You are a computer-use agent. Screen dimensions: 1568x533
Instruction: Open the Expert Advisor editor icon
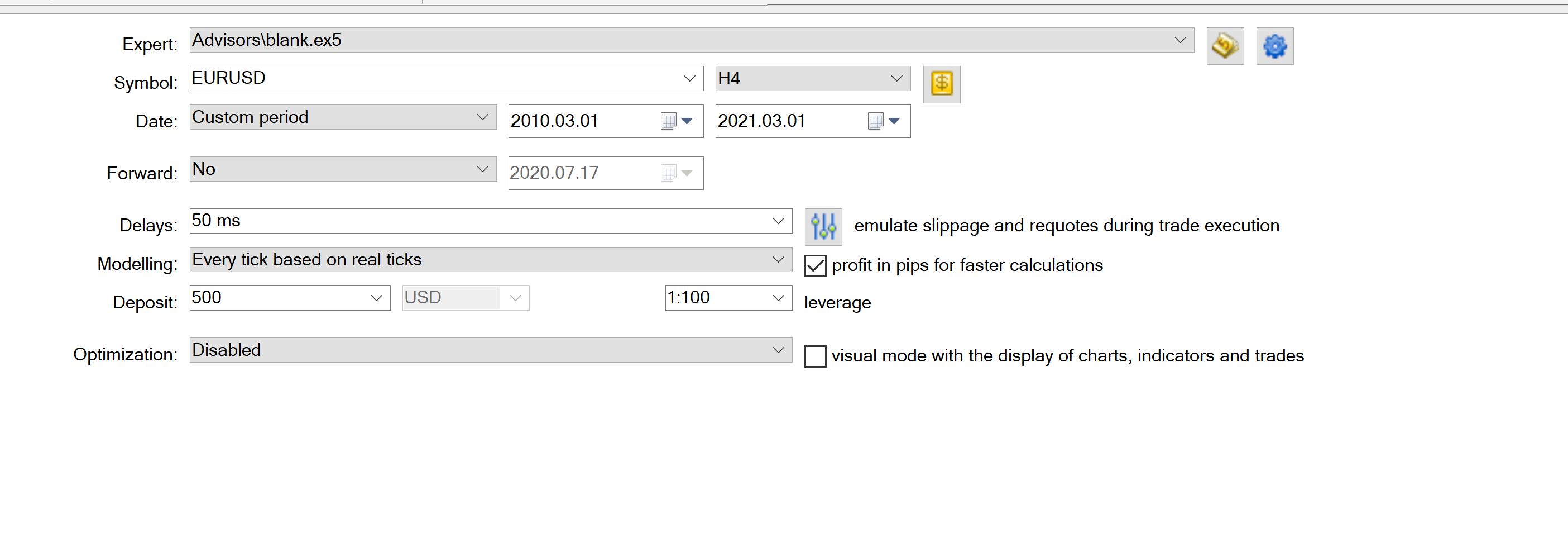point(1225,46)
